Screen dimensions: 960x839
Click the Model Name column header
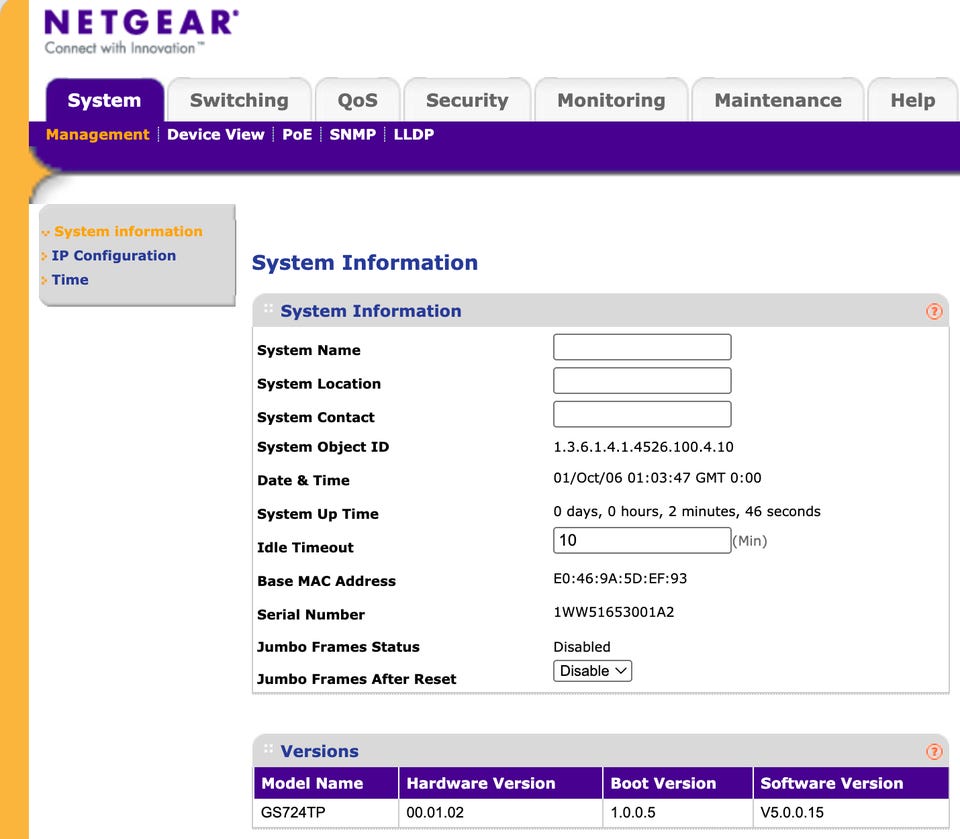pos(326,783)
